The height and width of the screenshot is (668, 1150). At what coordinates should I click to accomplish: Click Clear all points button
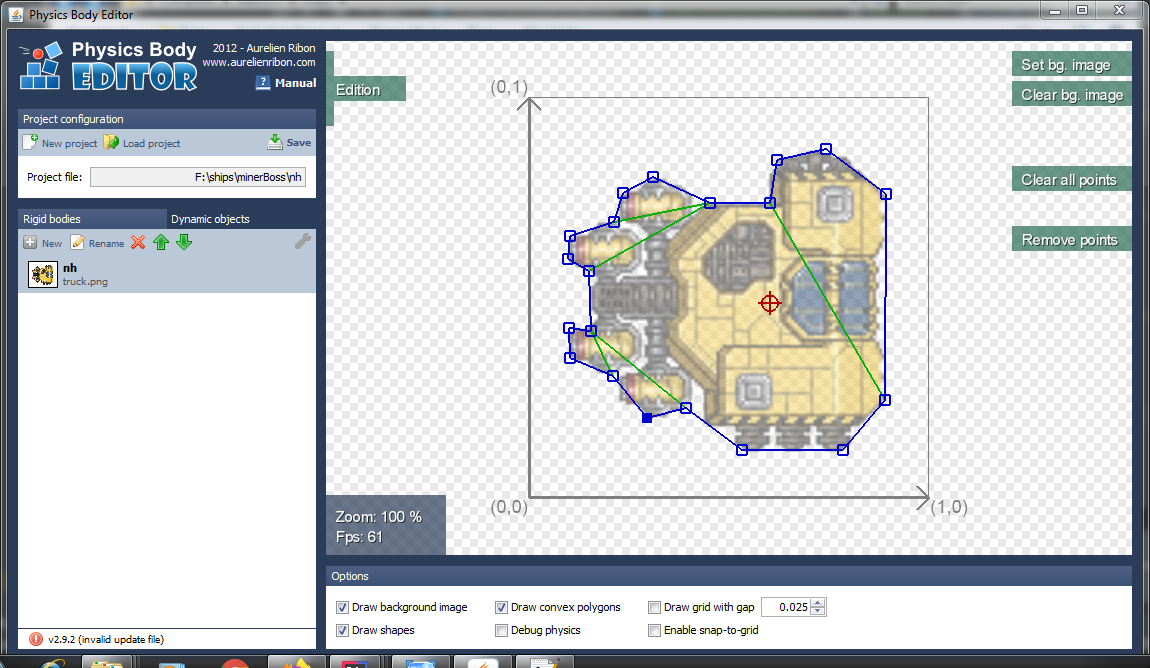click(1072, 180)
